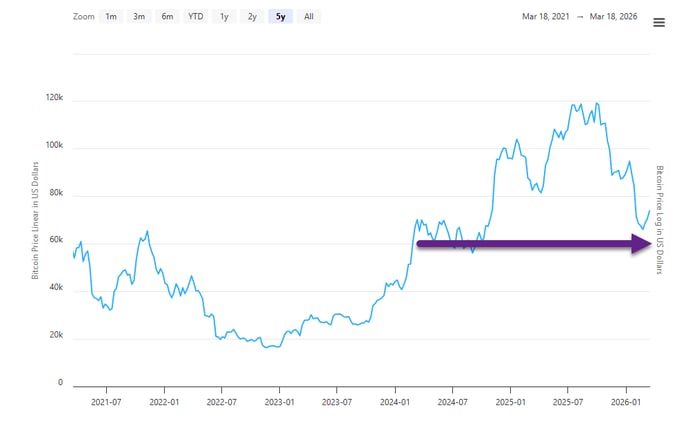The image size is (686, 421).
Task: Click the 2021-07 axis tick label
Action: [106, 402]
